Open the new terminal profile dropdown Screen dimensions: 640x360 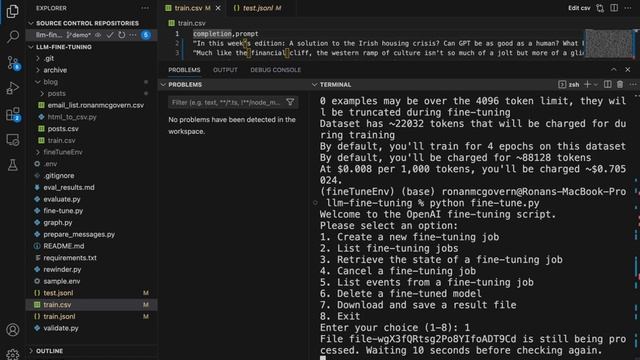(x=596, y=84)
